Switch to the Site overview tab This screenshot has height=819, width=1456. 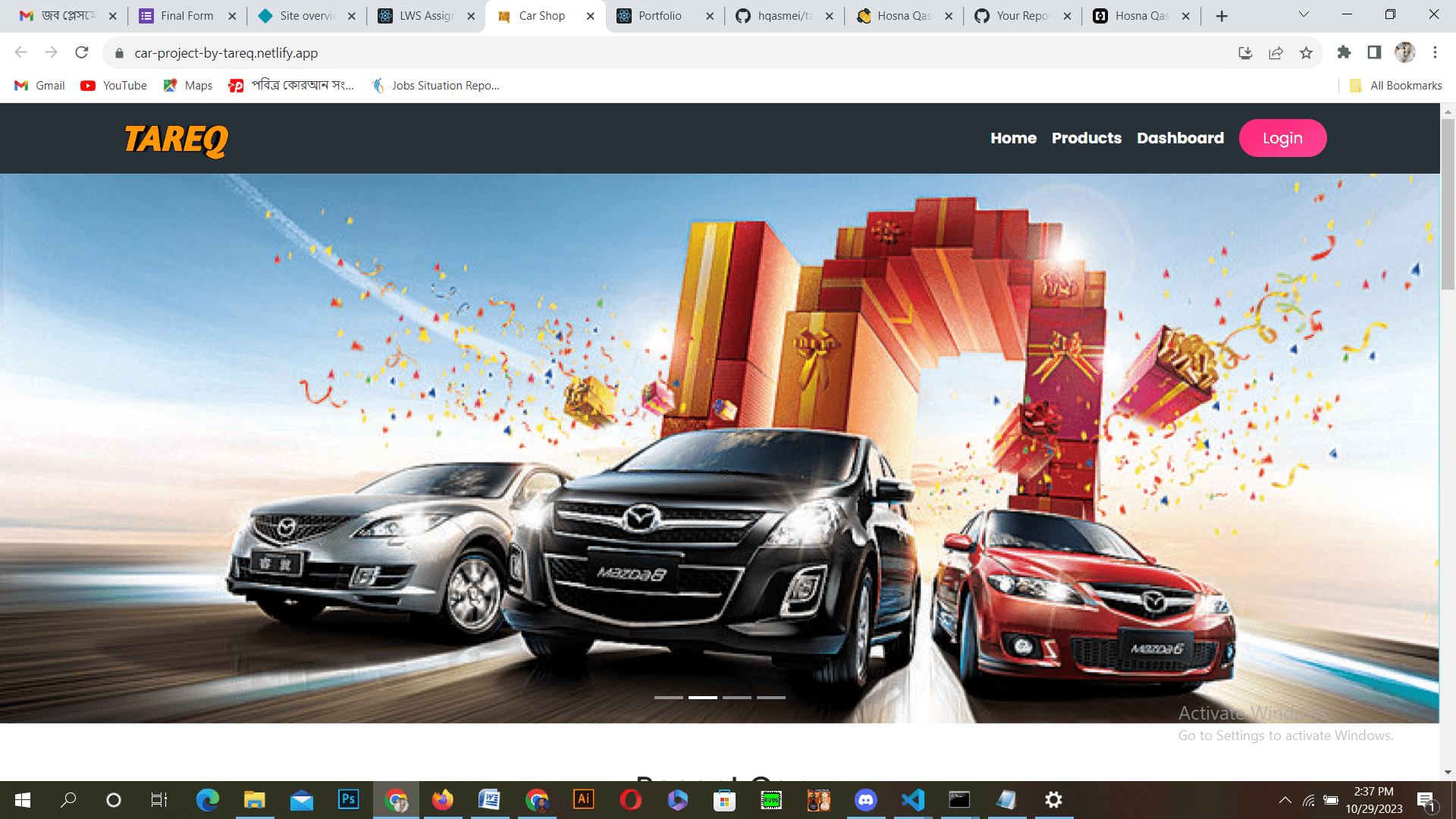307,16
